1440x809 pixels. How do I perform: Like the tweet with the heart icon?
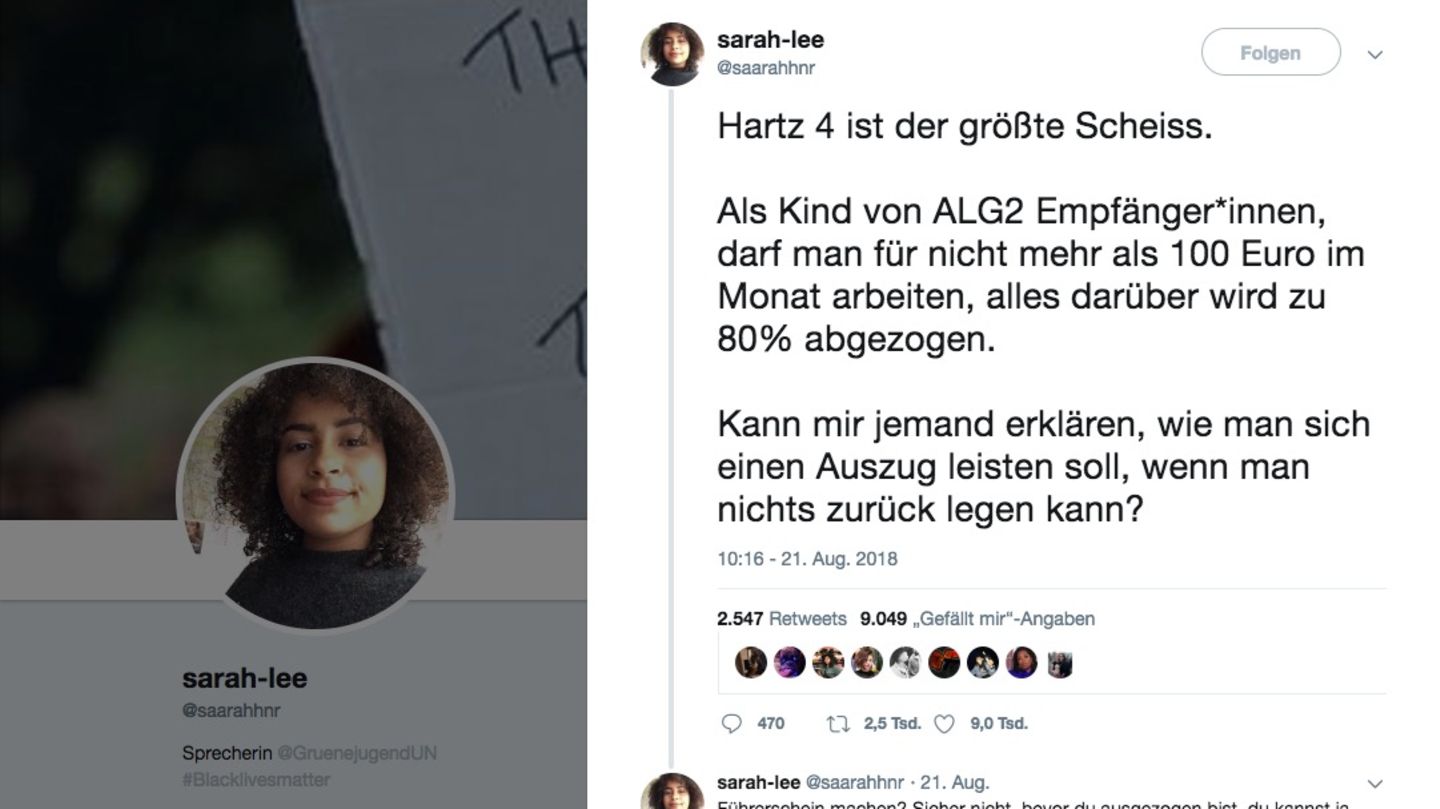[x=944, y=723]
